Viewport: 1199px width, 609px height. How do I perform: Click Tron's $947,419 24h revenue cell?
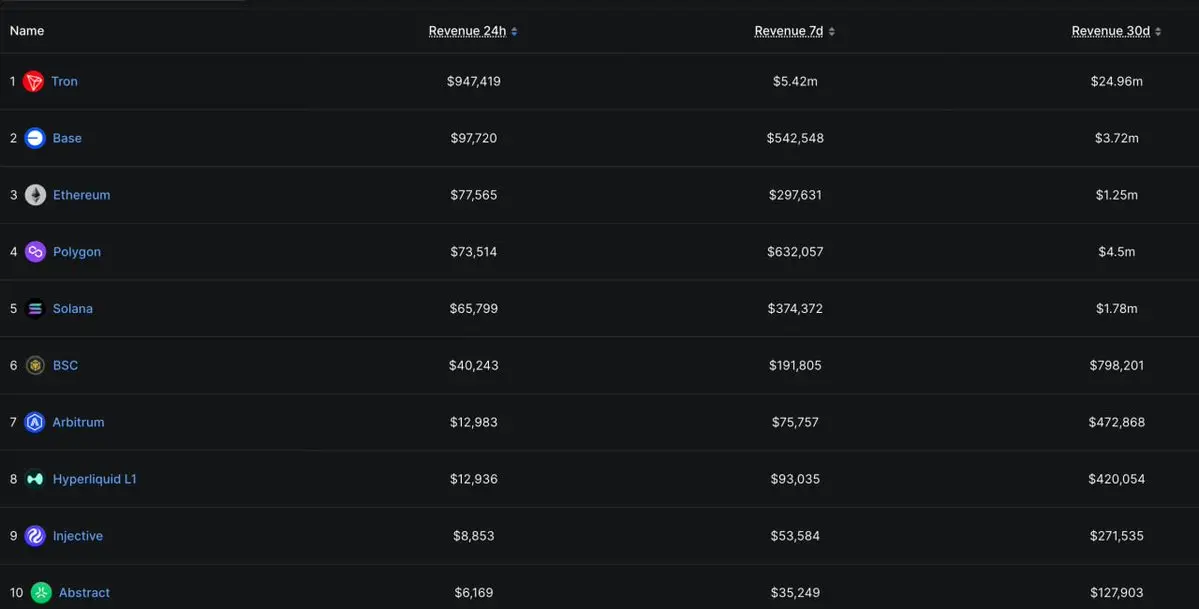[x=474, y=82]
